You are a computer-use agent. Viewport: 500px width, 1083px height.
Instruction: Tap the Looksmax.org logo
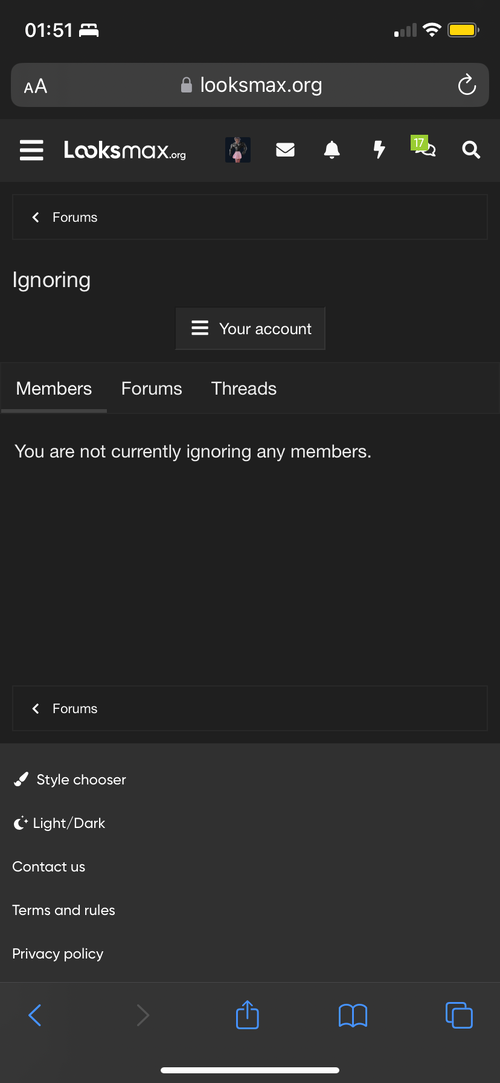coord(125,150)
